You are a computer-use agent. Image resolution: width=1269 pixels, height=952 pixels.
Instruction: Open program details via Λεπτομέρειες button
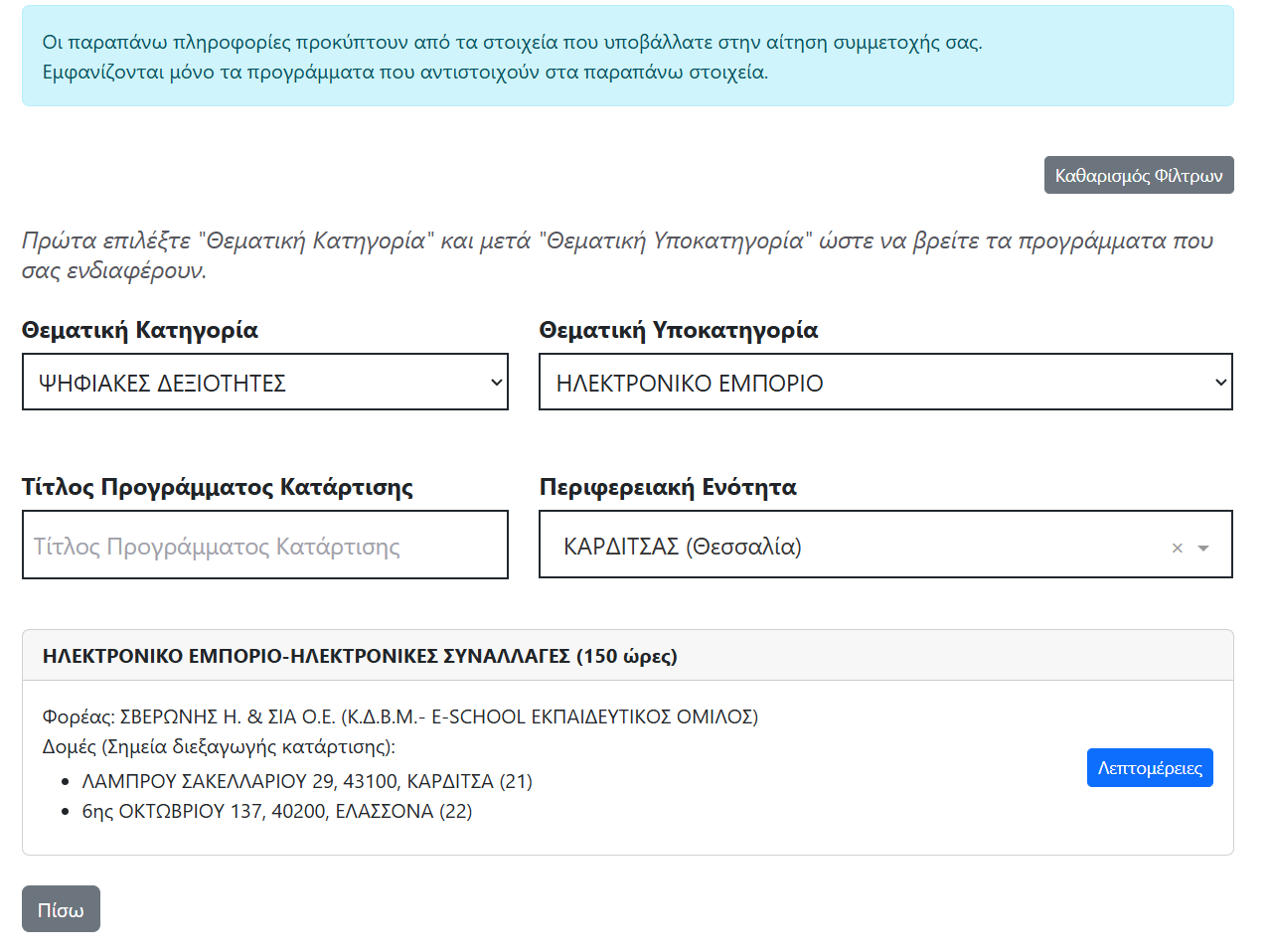[x=1149, y=768]
